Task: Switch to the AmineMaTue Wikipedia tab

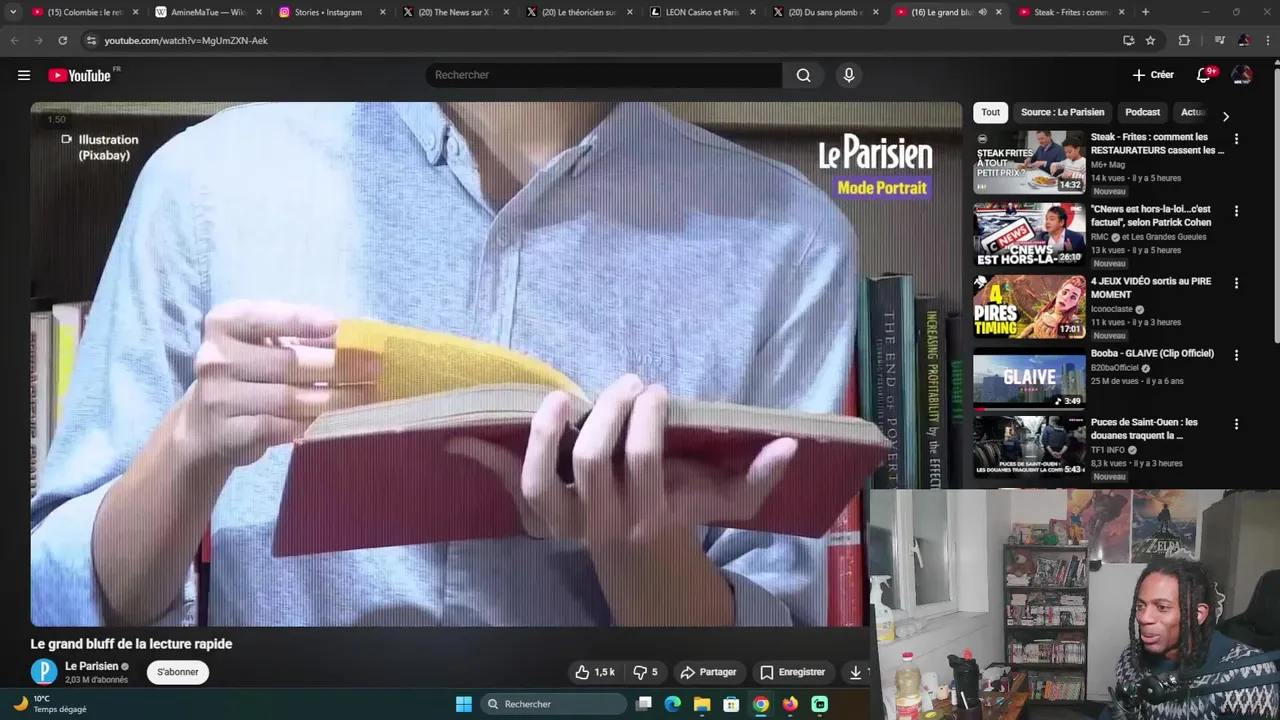Action: click(208, 12)
